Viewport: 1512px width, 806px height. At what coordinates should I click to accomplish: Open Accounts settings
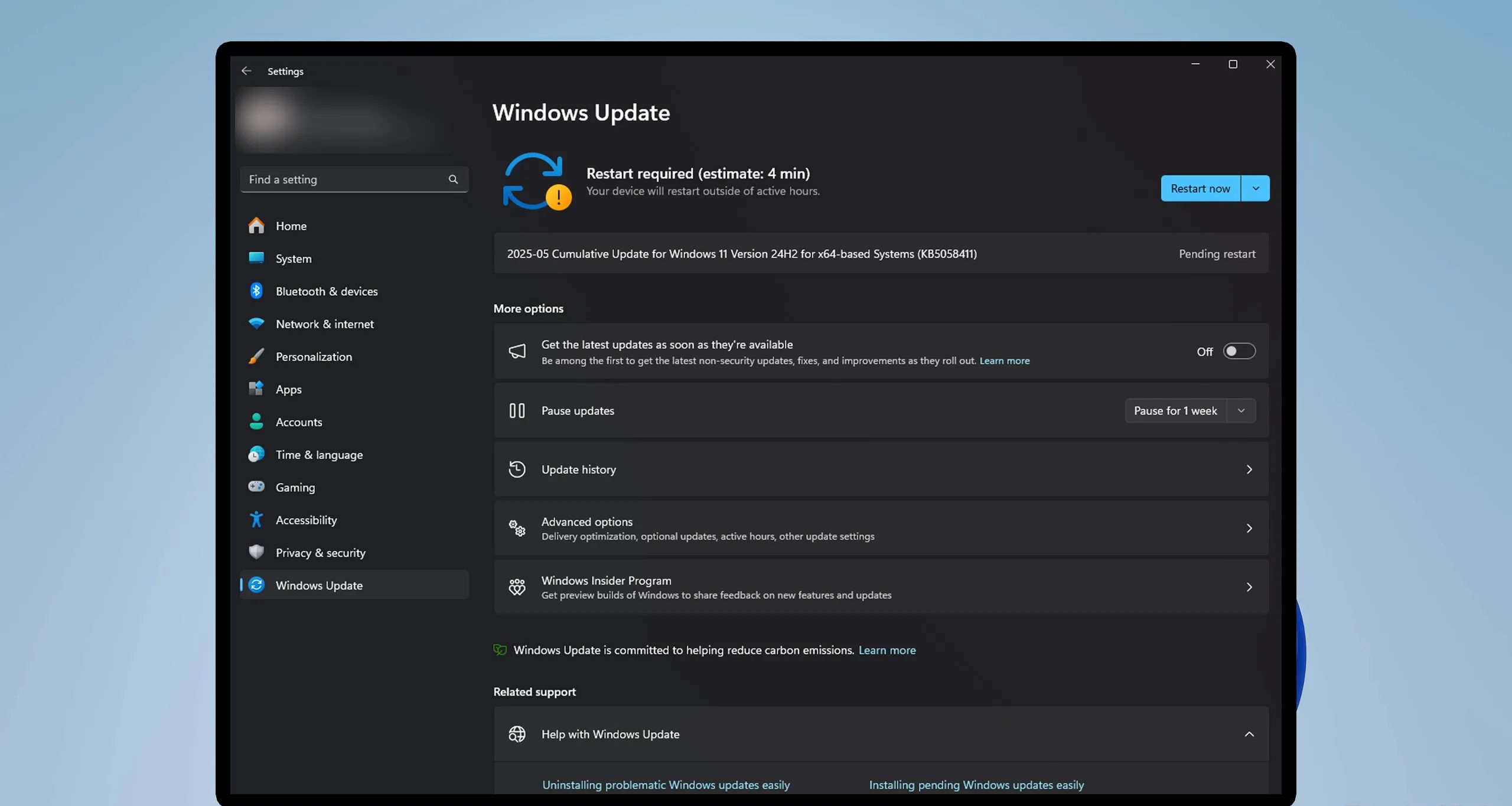298,422
